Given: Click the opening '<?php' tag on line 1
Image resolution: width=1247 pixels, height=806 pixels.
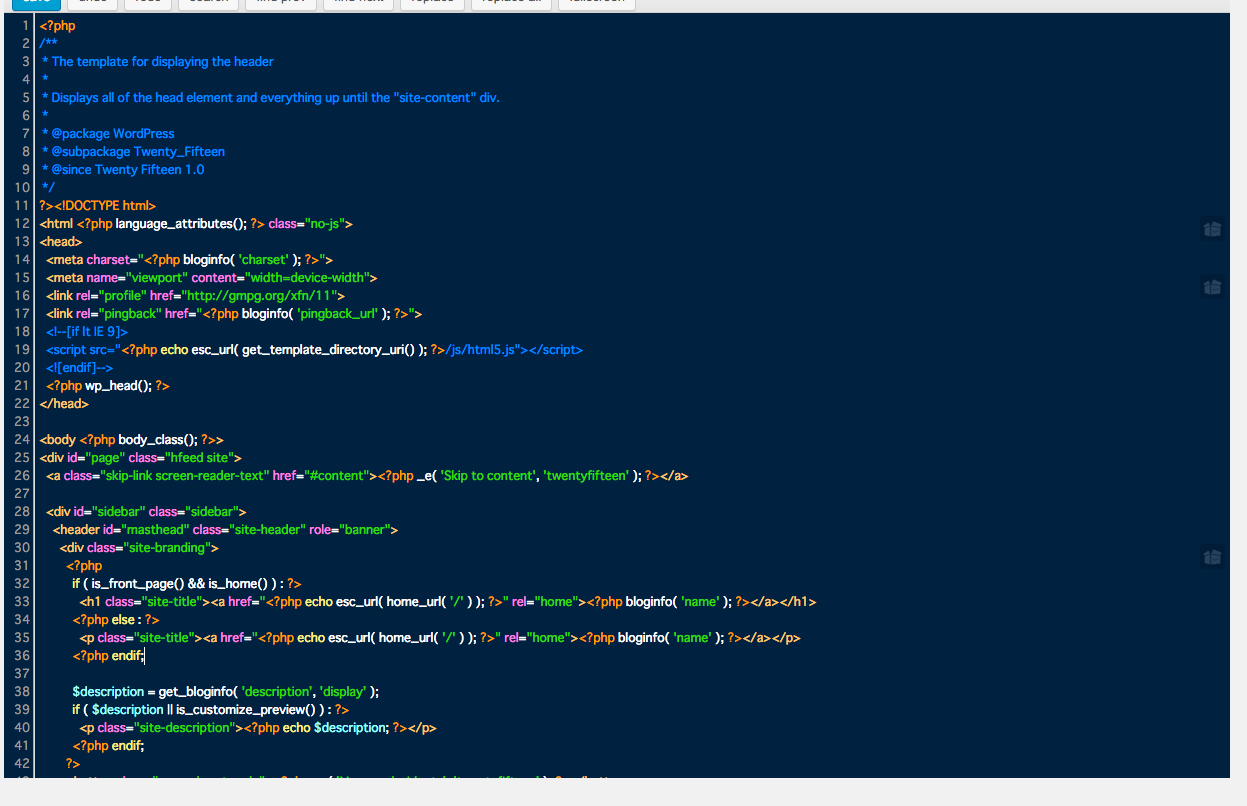Looking at the screenshot, I should coord(57,25).
